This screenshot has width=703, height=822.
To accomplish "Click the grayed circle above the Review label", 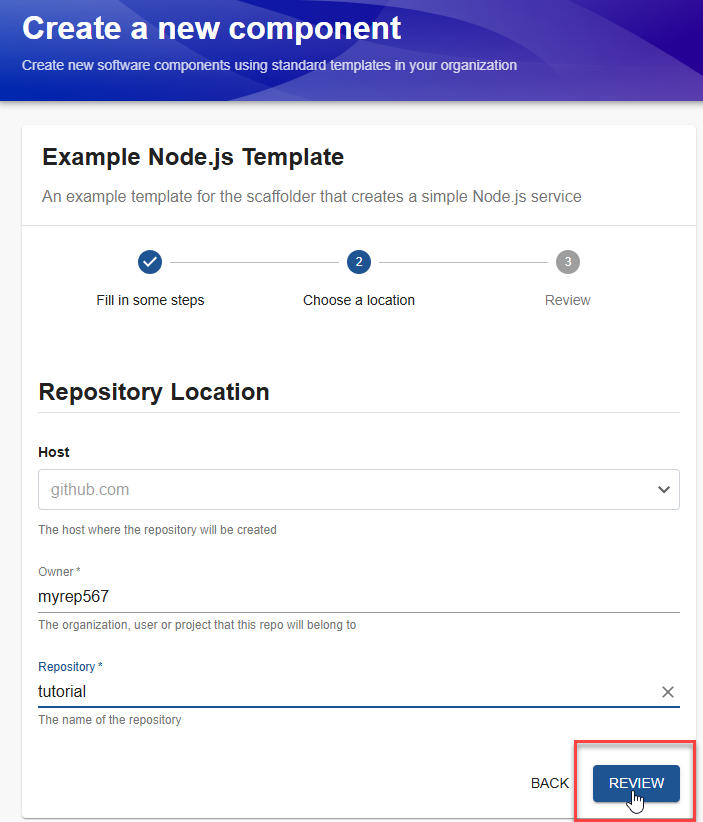I will coord(567,262).
